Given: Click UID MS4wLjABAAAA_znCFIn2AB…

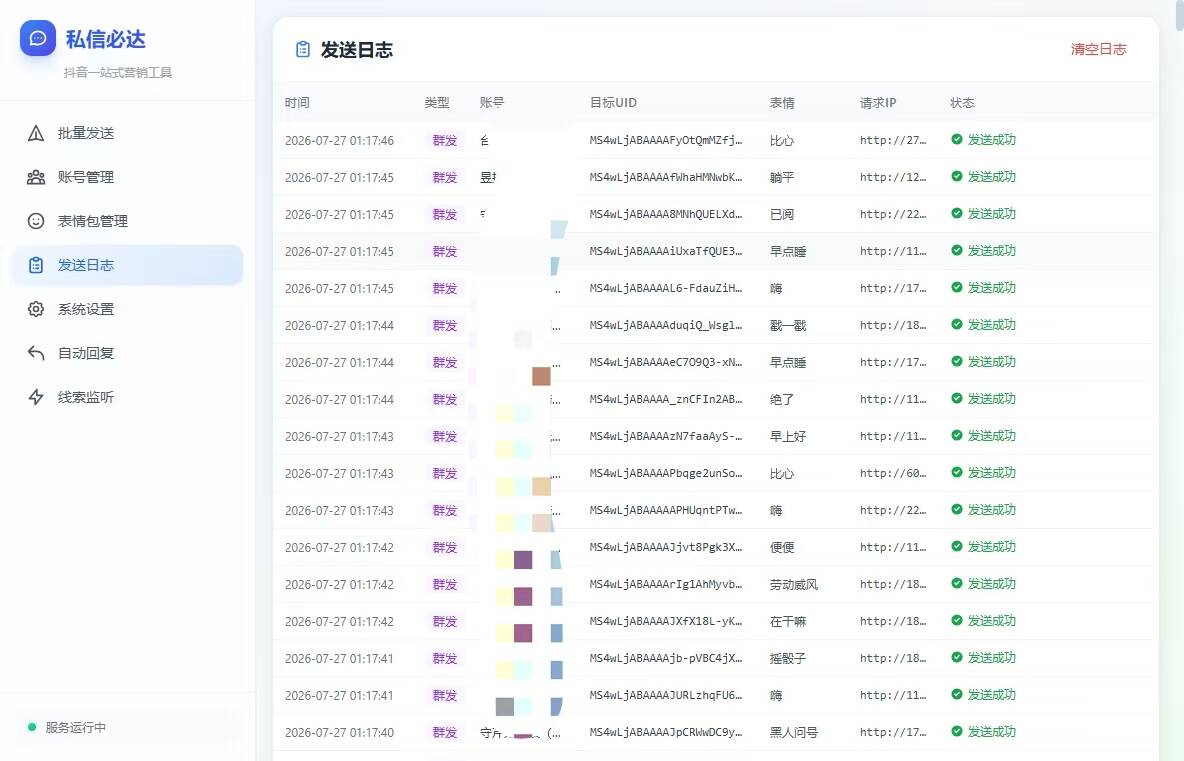Looking at the screenshot, I should point(666,399).
